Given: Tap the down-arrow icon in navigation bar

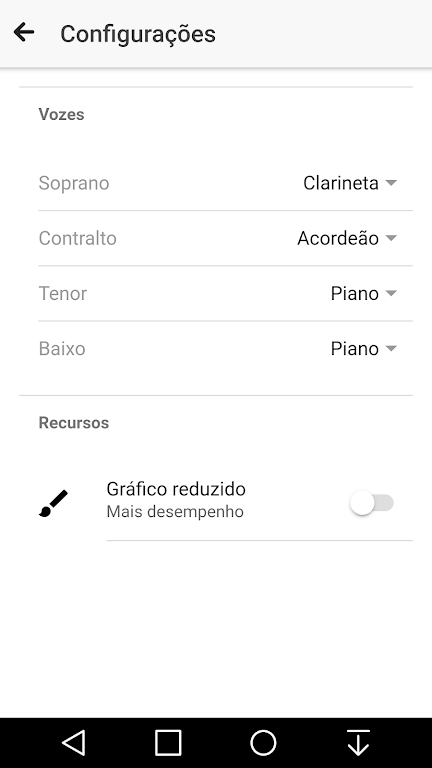Looking at the screenshot, I should [x=359, y=743].
